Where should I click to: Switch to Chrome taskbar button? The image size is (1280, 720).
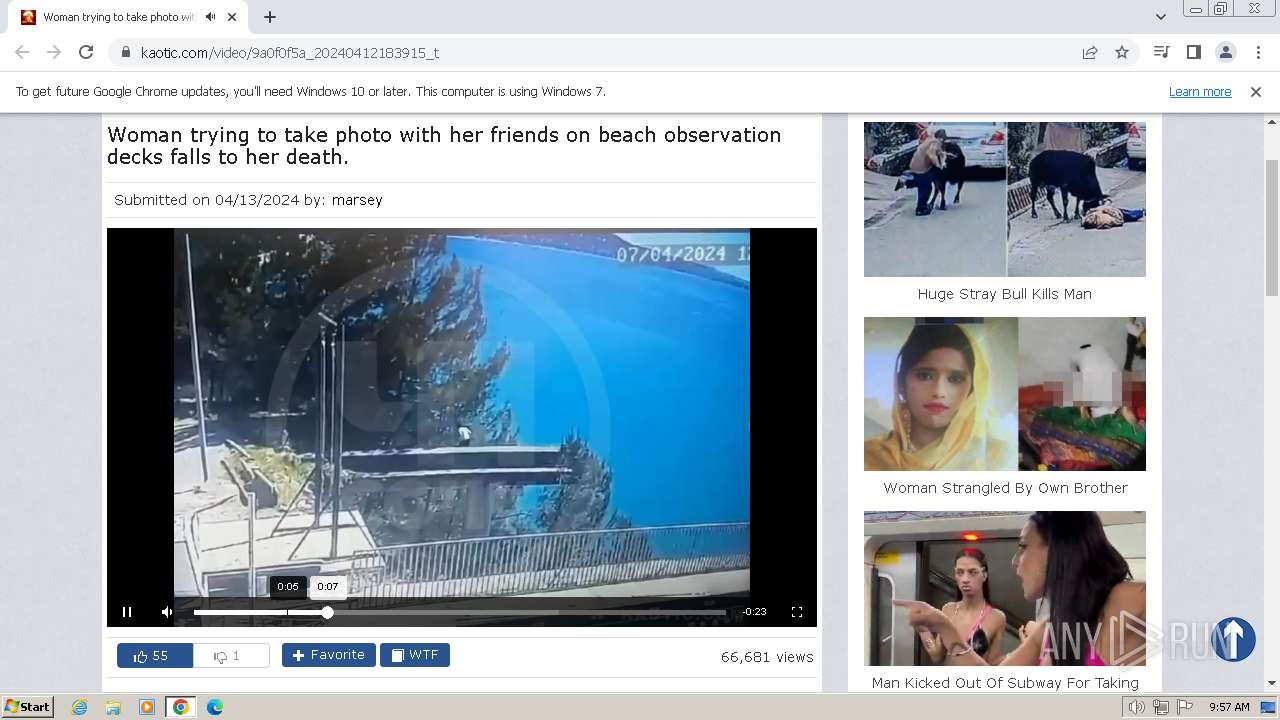180,707
